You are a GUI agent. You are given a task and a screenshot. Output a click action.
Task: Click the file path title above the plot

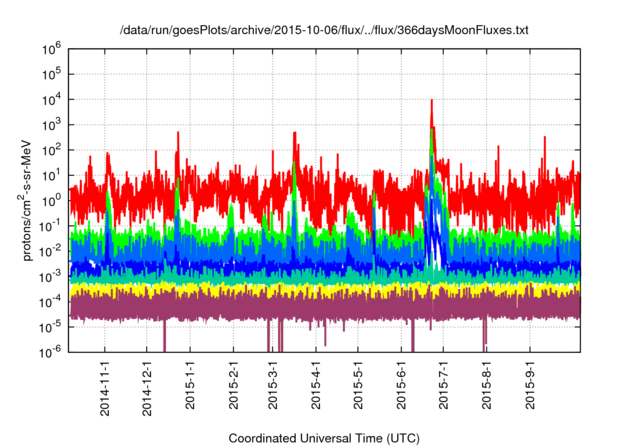319,31
